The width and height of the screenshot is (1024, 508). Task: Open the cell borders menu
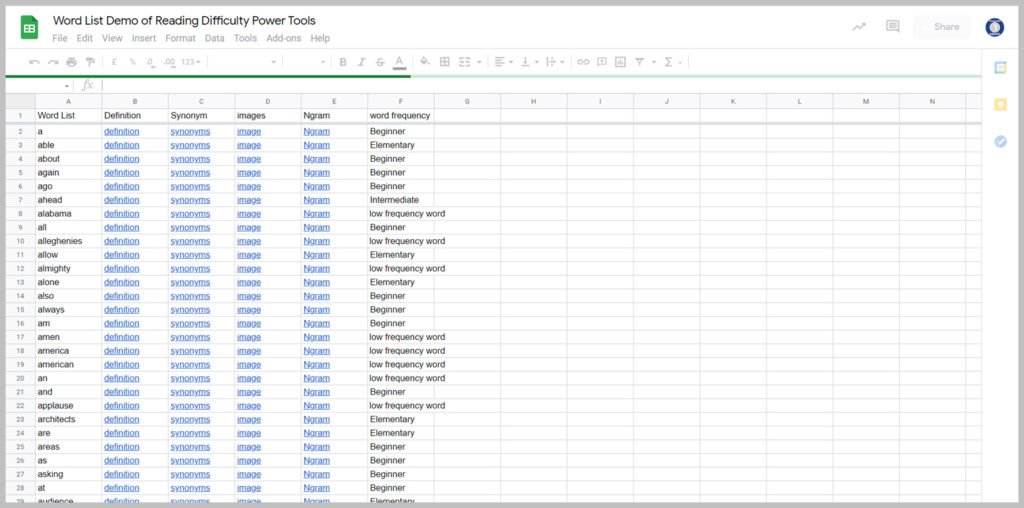[x=445, y=62]
